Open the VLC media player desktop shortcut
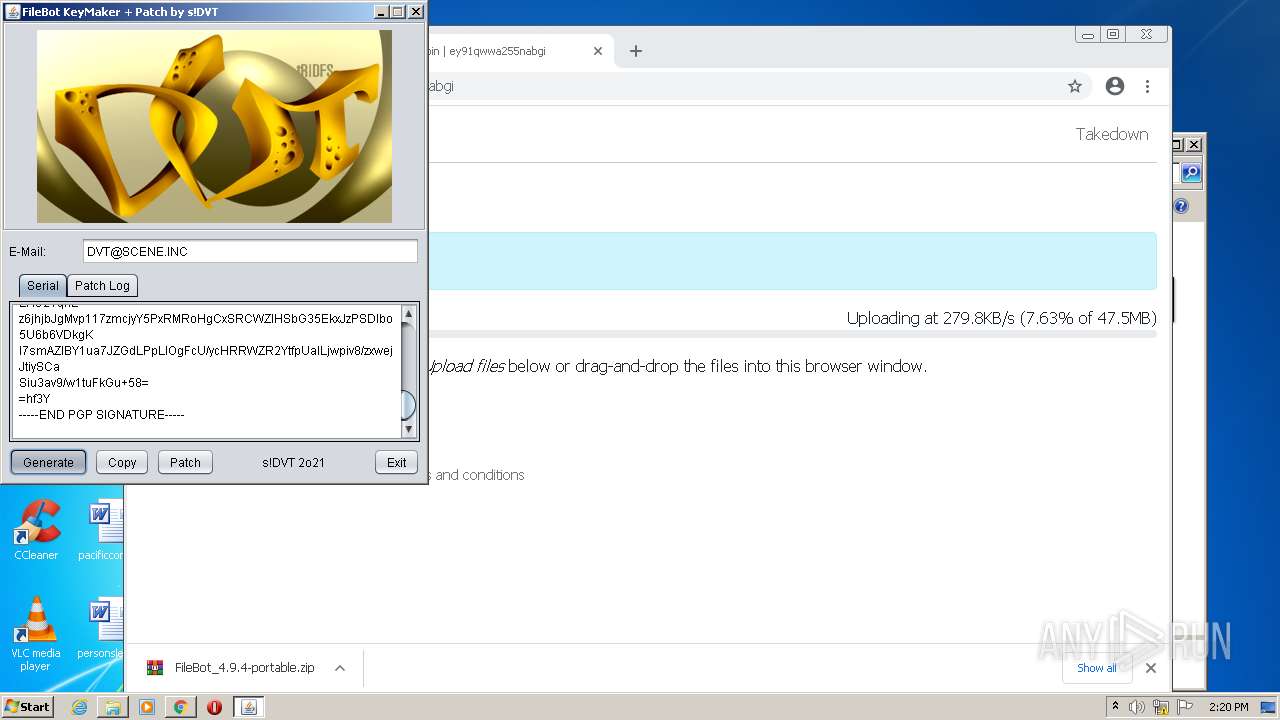Viewport: 1280px width, 720px height. [x=36, y=634]
